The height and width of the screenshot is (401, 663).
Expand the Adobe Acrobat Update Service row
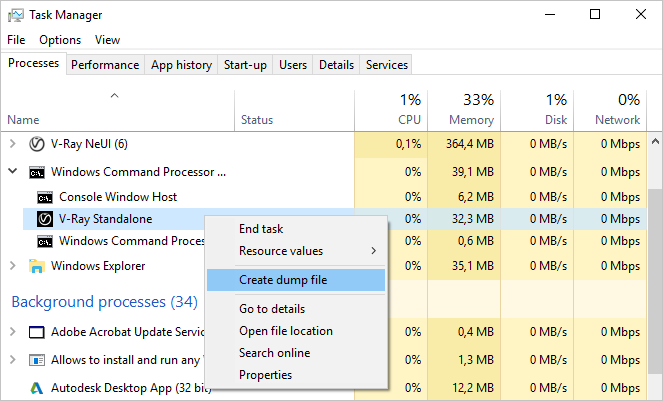click(x=13, y=332)
